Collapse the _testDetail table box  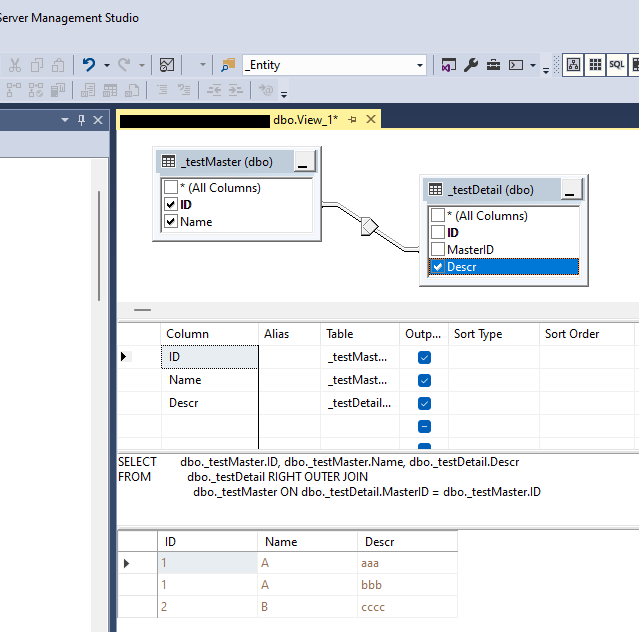pos(571,189)
